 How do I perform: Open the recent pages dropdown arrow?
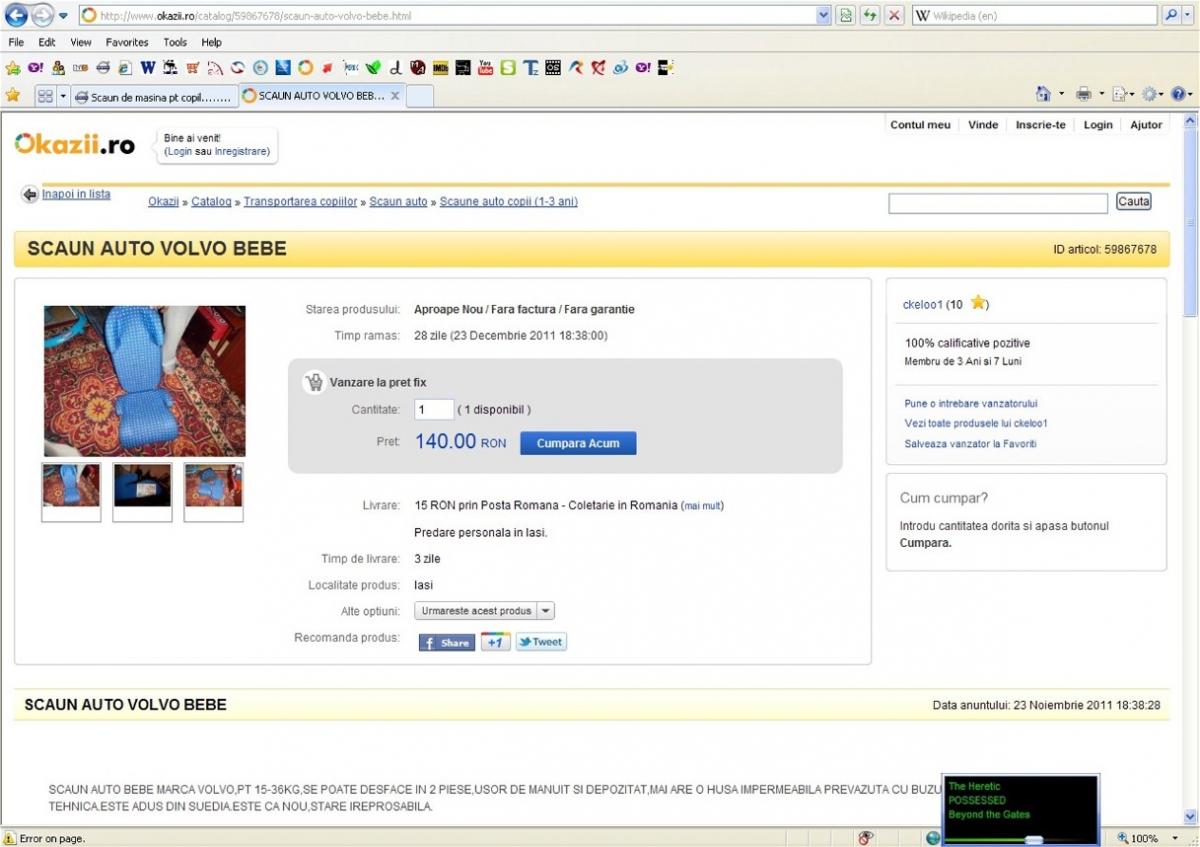point(62,16)
